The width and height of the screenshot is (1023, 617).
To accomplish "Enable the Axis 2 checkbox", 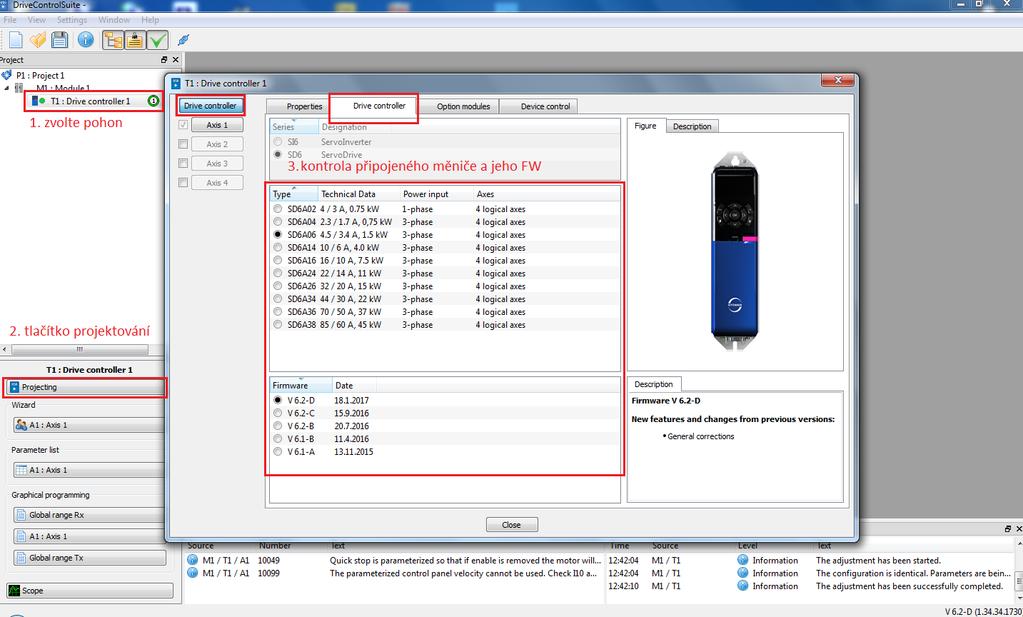I will click(183, 144).
